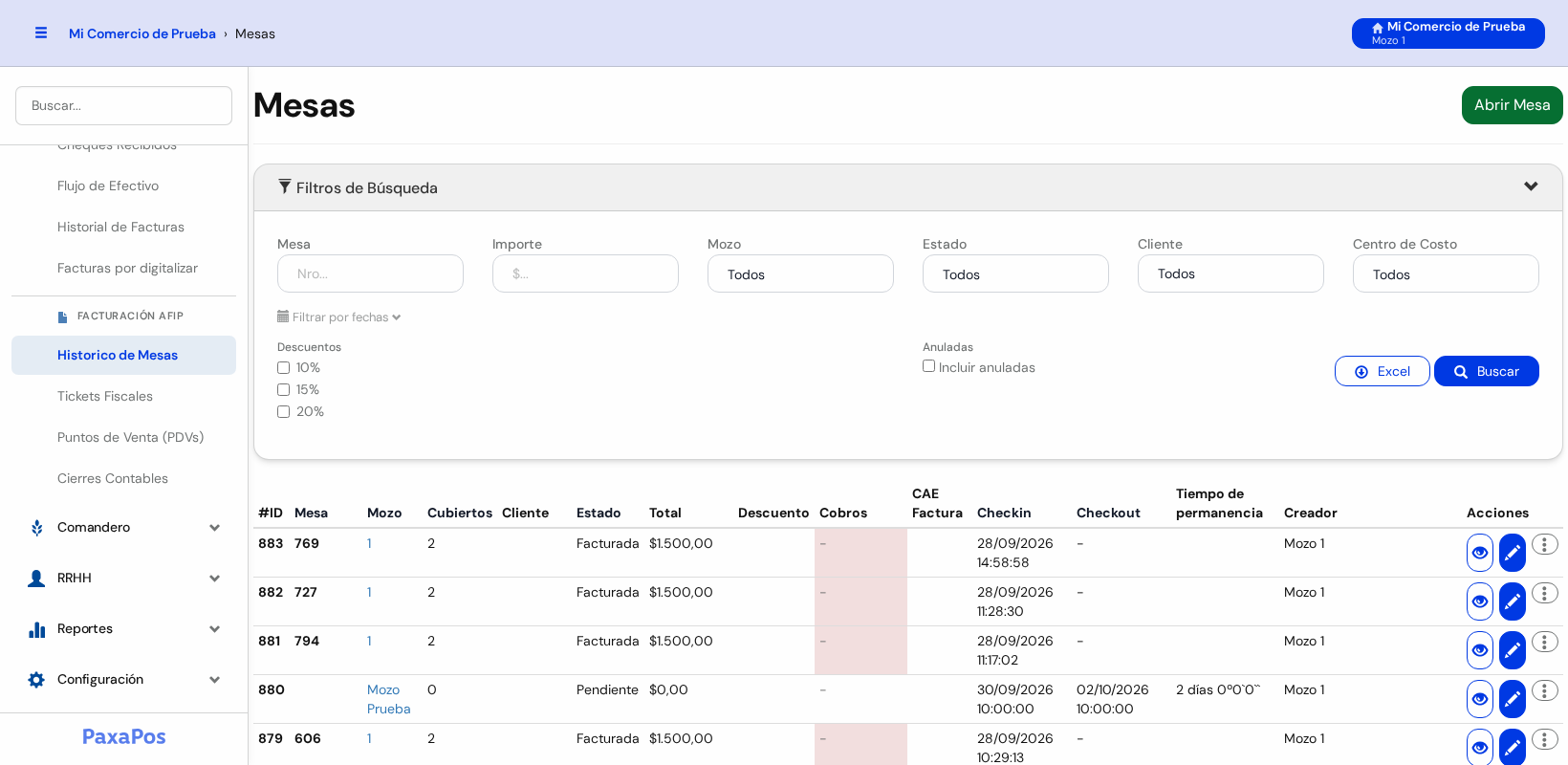This screenshot has height=765, width=1568.
Task: Collapse the Filtros de Búsqueda panel chevron
Action: tap(1531, 186)
